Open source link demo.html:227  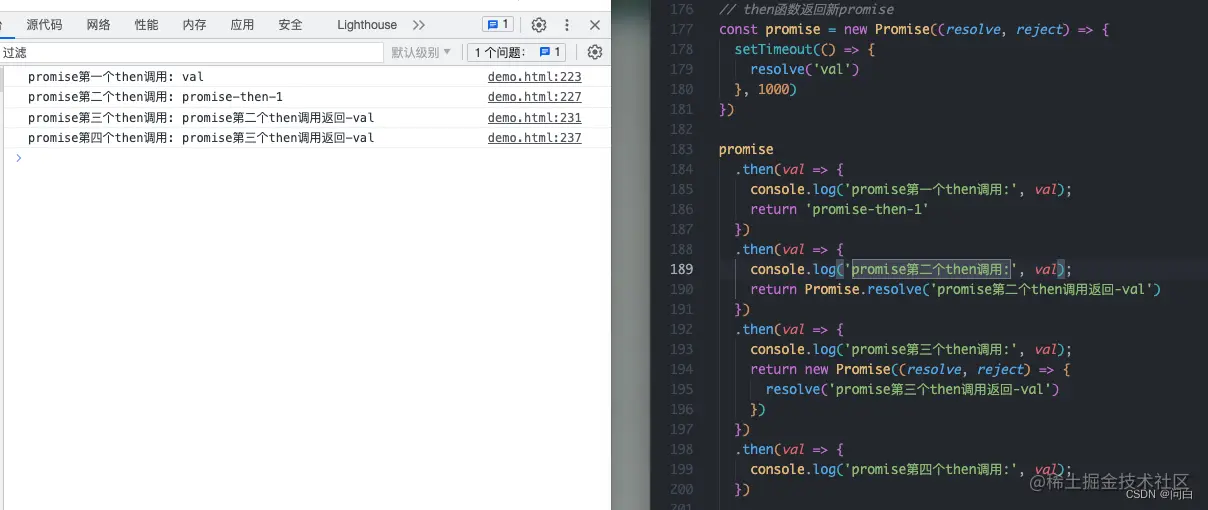535,97
